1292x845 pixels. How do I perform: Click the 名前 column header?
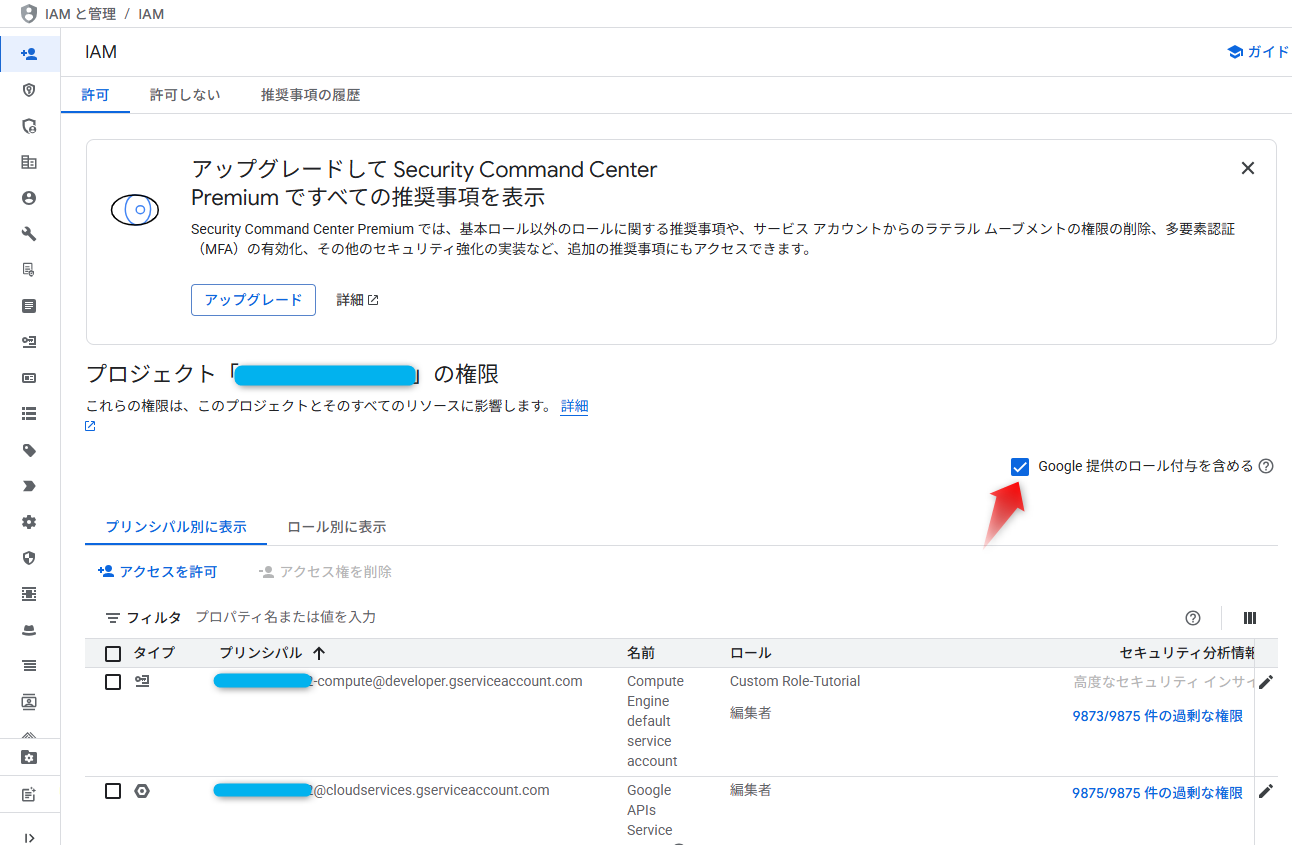click(641, 653)
